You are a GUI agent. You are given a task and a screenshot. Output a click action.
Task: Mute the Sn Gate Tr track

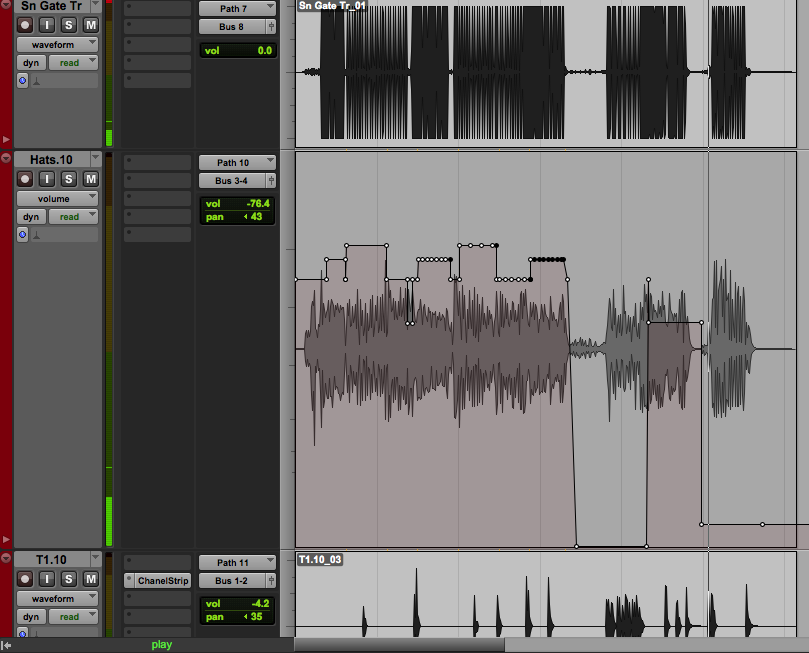91,25
